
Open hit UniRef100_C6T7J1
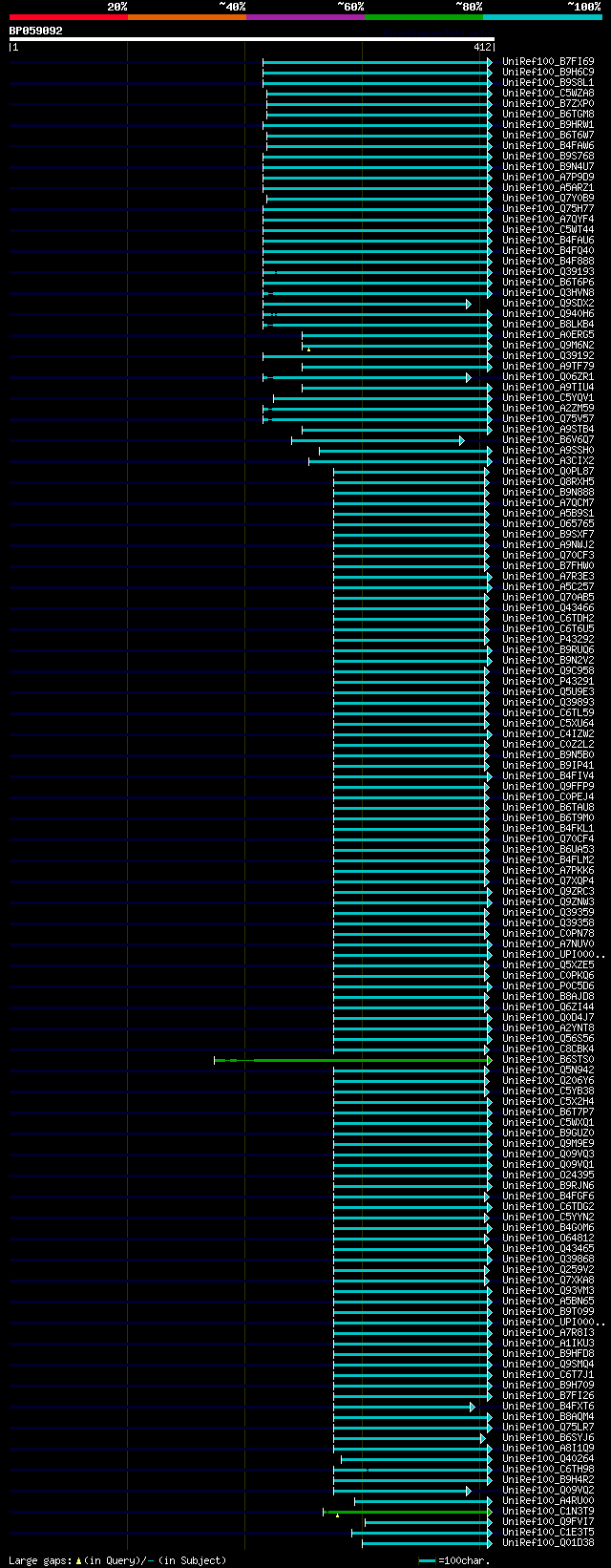(x=548, y=1374)
